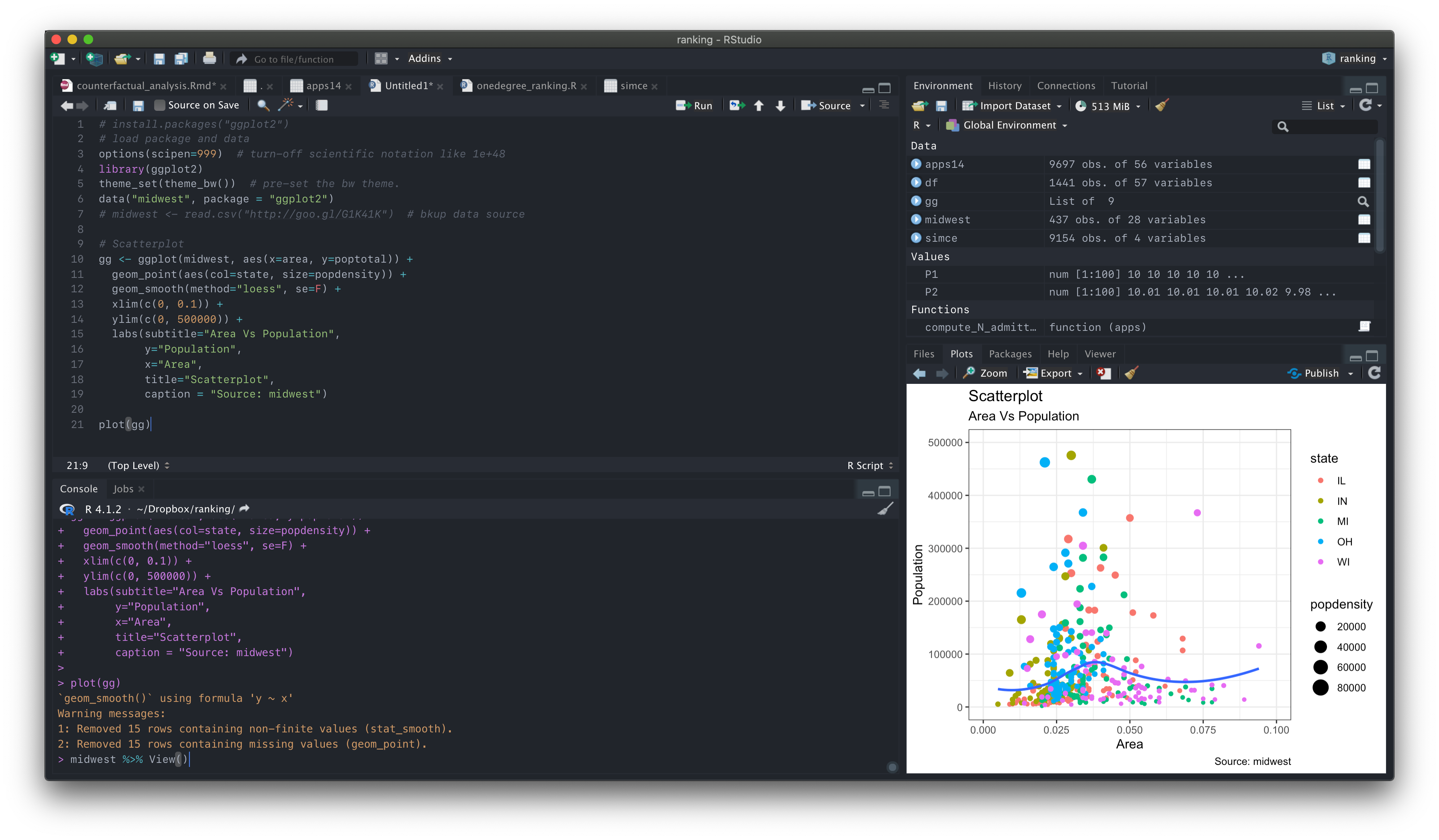1439x840 pixels.
Task: Clear all plots with broom icon
Action: pos(1131,373)
